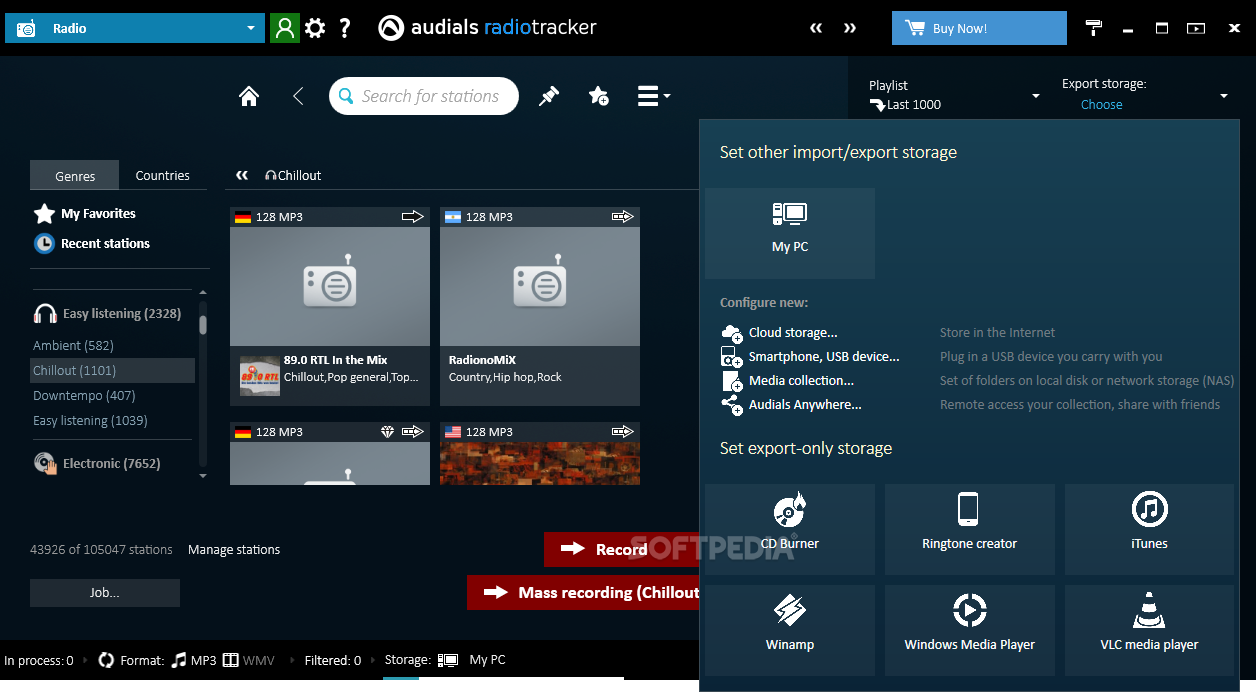Open help with the question mark icon

(345, 28)
